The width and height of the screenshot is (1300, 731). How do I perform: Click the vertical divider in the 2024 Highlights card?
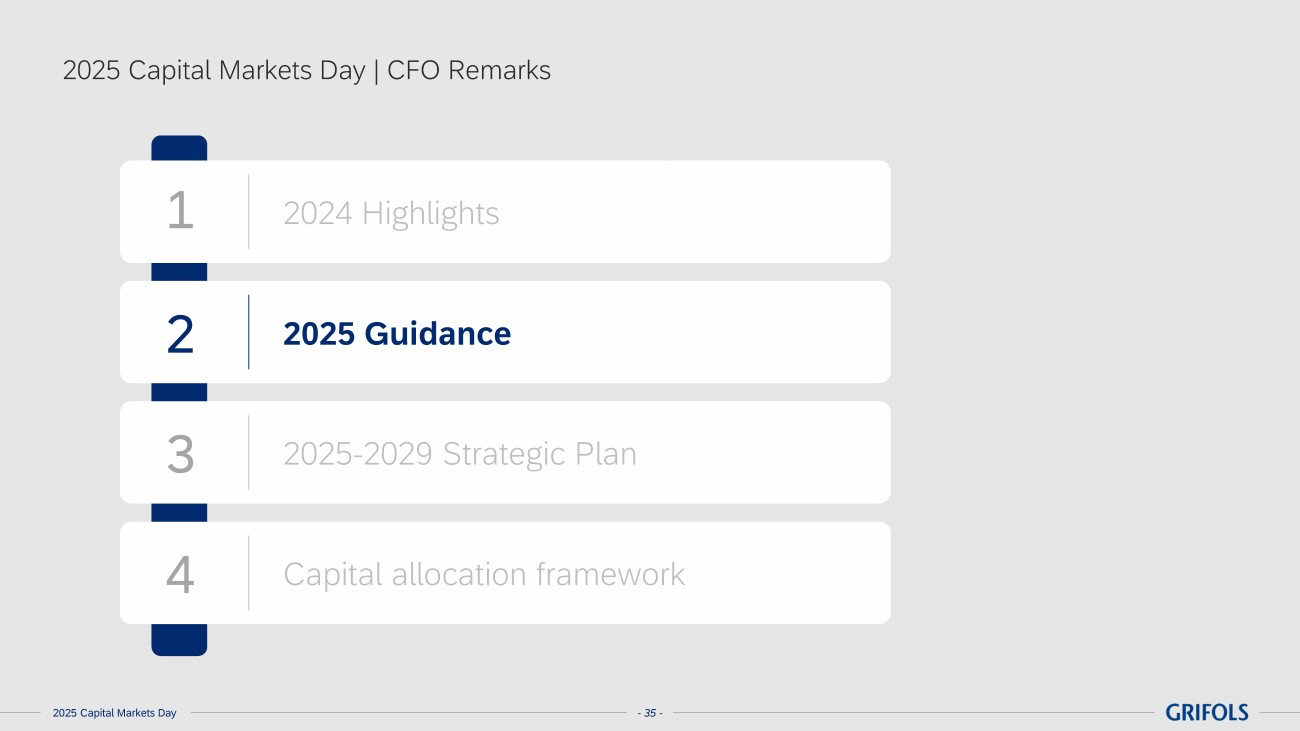(x=249, y=212)
